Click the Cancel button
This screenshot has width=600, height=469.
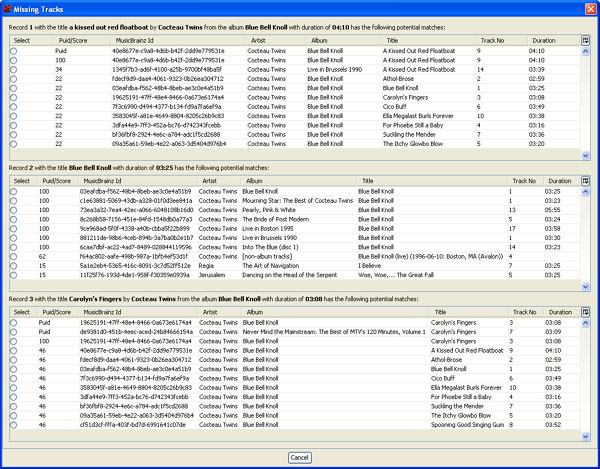(x=300, y=458)
